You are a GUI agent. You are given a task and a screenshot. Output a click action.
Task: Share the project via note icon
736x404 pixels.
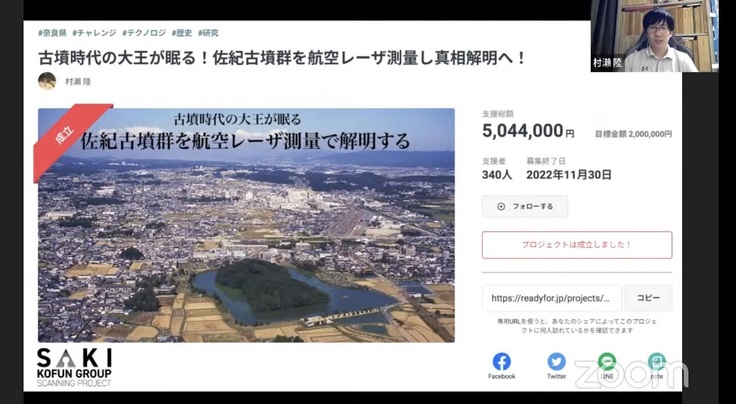(657, 362)
